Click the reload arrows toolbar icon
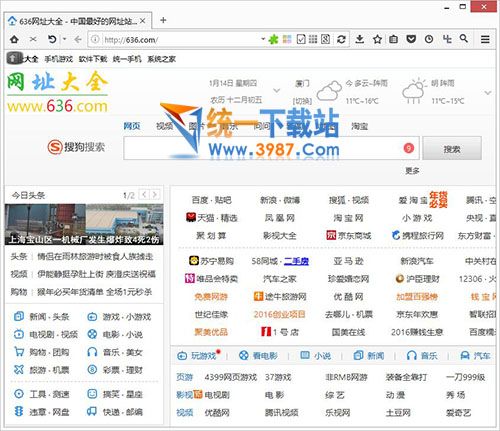Image resolution: width=500 pixels, height=431 pixels. click(x=341, y=39)
